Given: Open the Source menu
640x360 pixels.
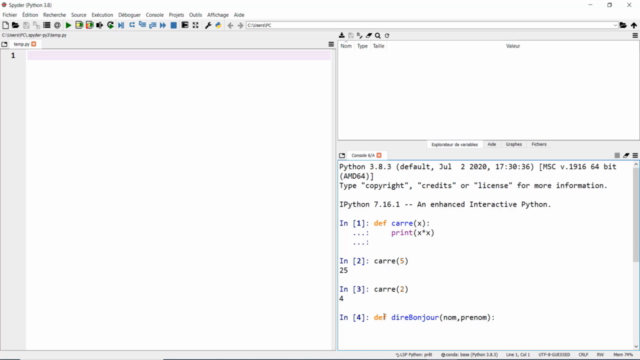Looking at the screenshot, I should pyautogui.click(x=79, y=15).
